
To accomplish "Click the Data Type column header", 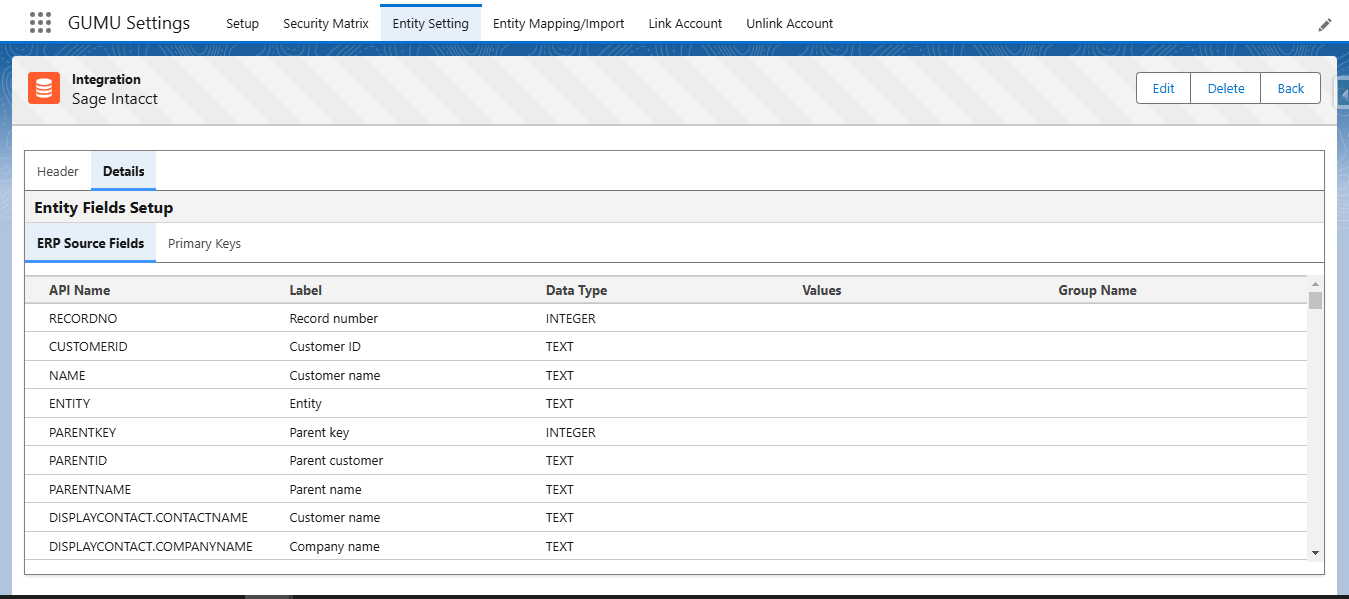I will tap(576, 290).
